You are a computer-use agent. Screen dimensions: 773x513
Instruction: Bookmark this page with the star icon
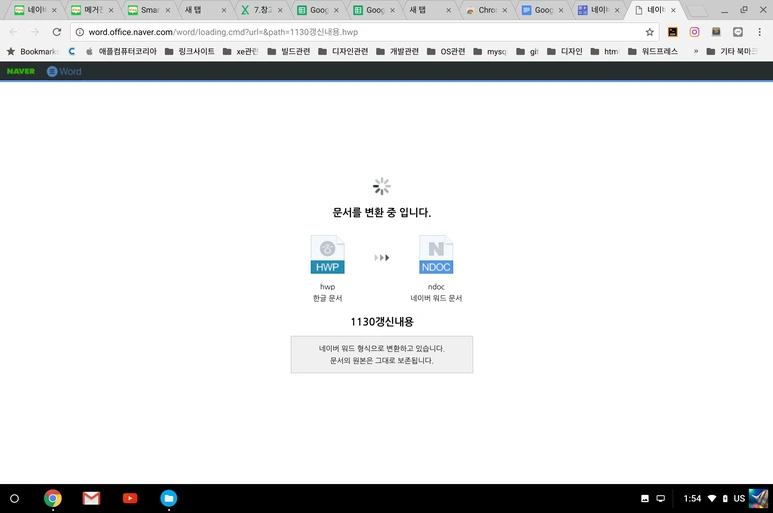pos(650,32)
